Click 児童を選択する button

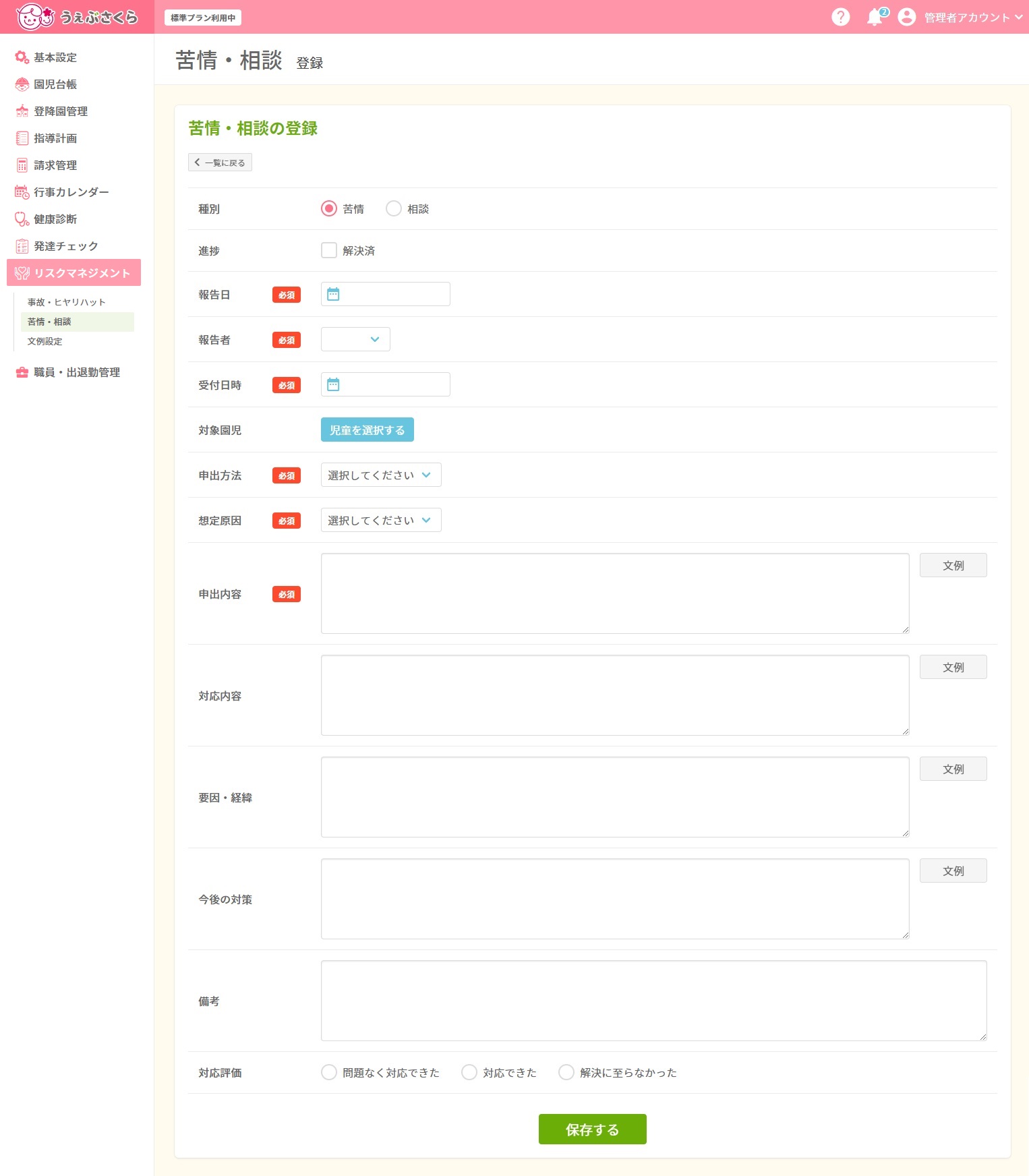(367, 430)
